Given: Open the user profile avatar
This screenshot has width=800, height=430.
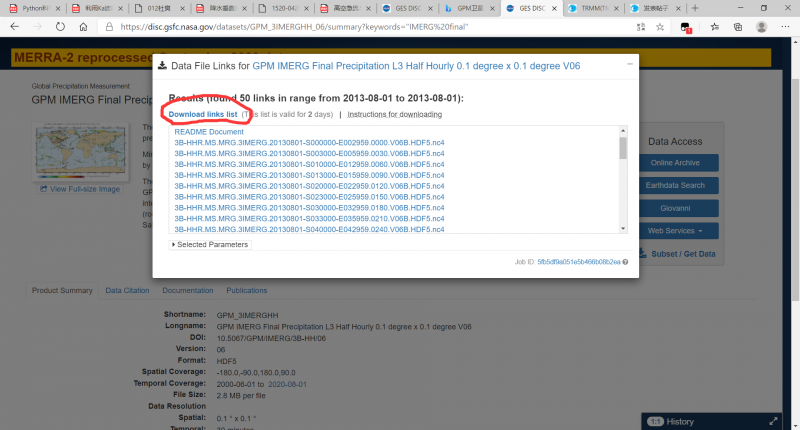Looking at the screenshot, I should click(762, 27).
